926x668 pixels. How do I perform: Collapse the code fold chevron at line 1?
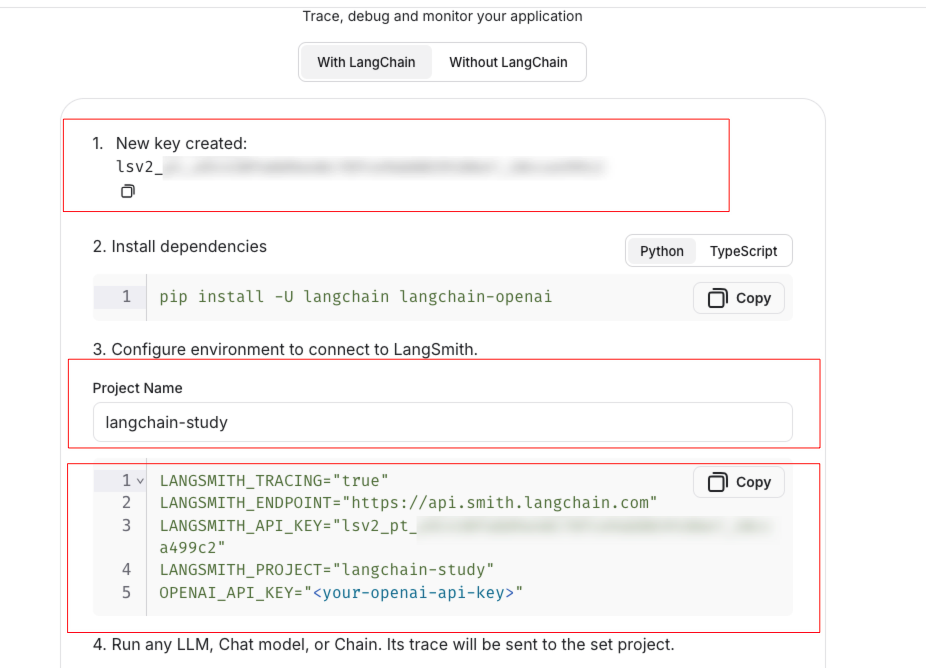140,481
